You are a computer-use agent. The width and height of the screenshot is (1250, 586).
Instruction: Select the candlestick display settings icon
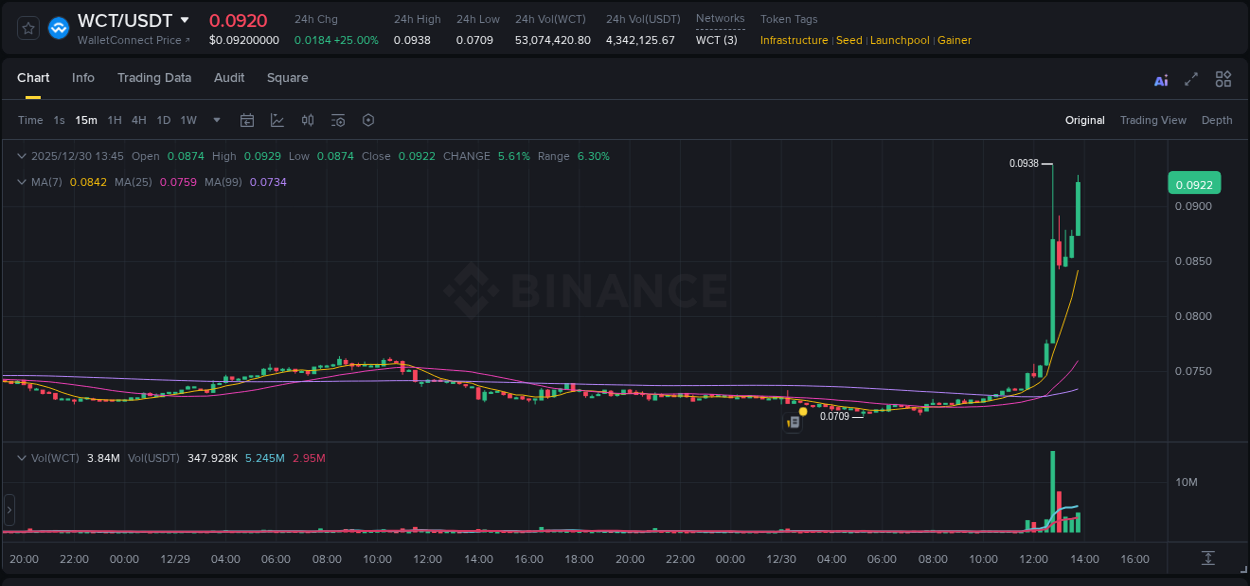click(x=307, y=120)
